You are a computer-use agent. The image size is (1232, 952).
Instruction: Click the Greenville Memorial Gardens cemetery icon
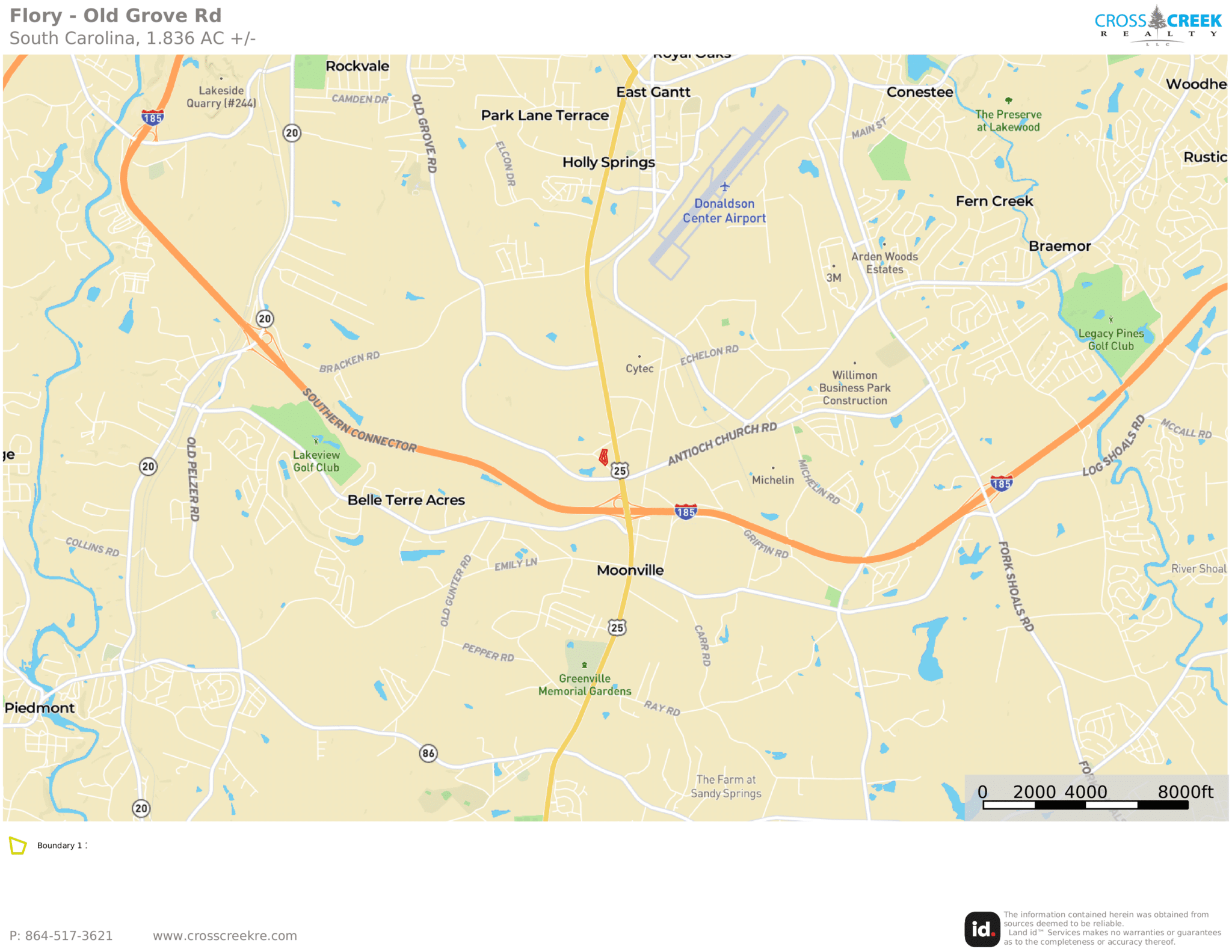tap(584, 665)
